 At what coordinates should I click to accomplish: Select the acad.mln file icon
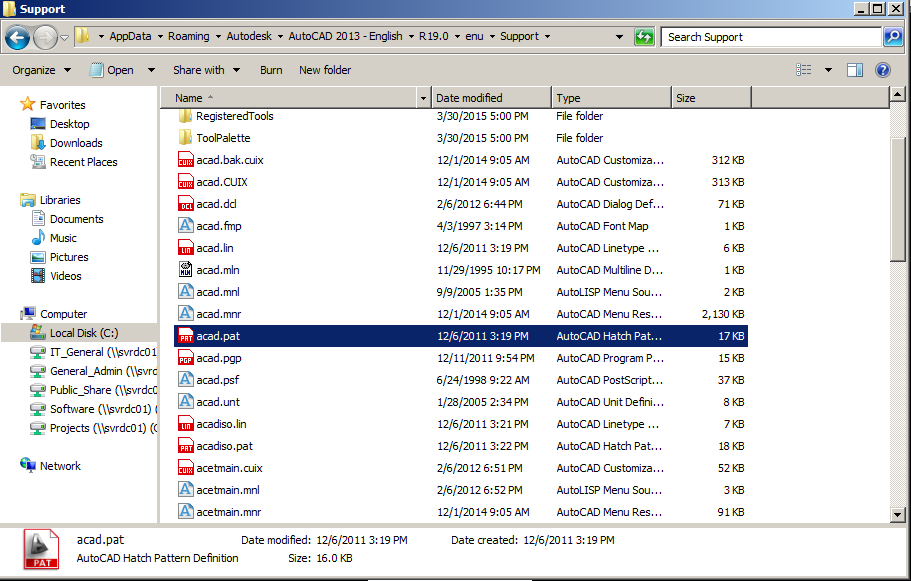point(185,270)
